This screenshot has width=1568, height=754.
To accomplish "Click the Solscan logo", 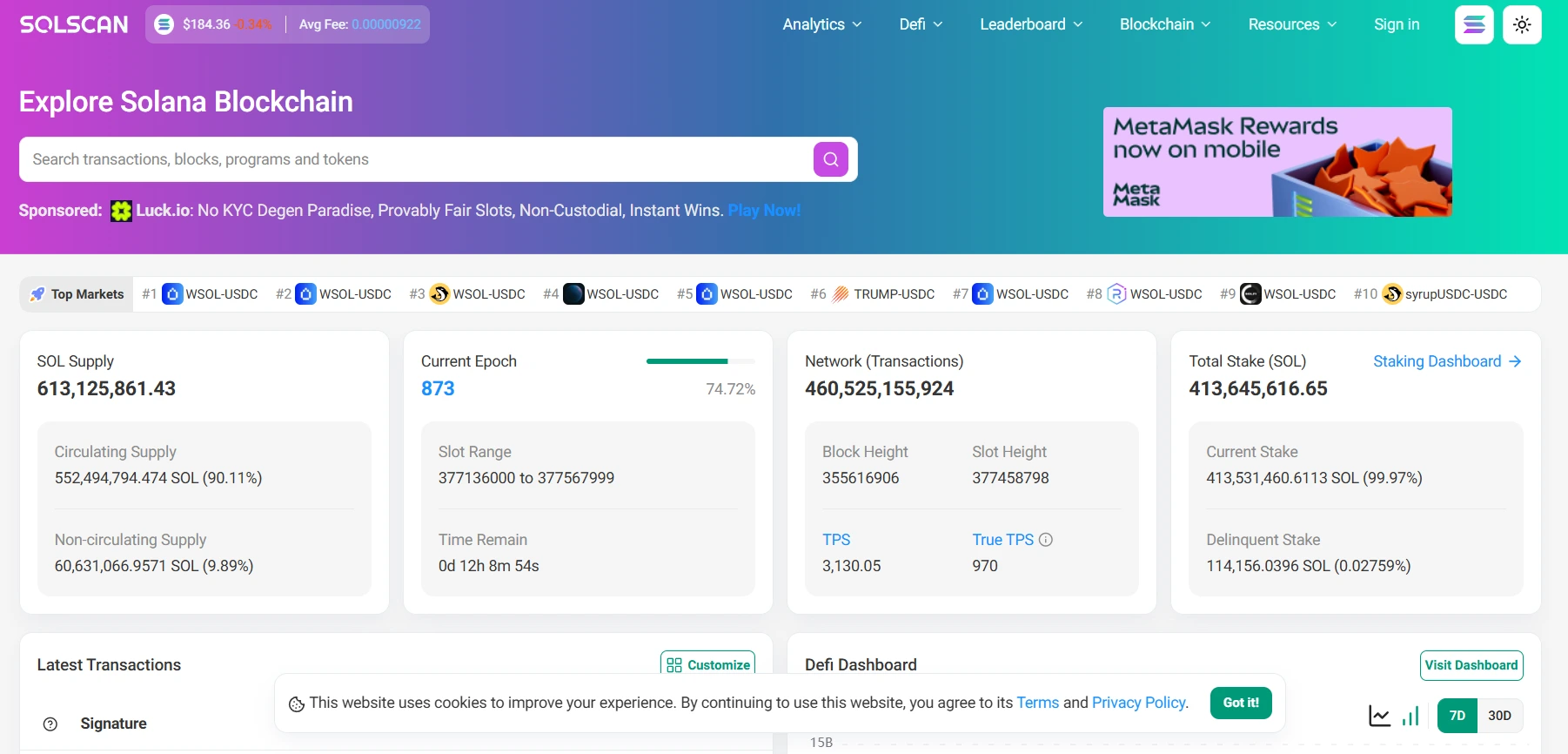I will pos(74,24).
